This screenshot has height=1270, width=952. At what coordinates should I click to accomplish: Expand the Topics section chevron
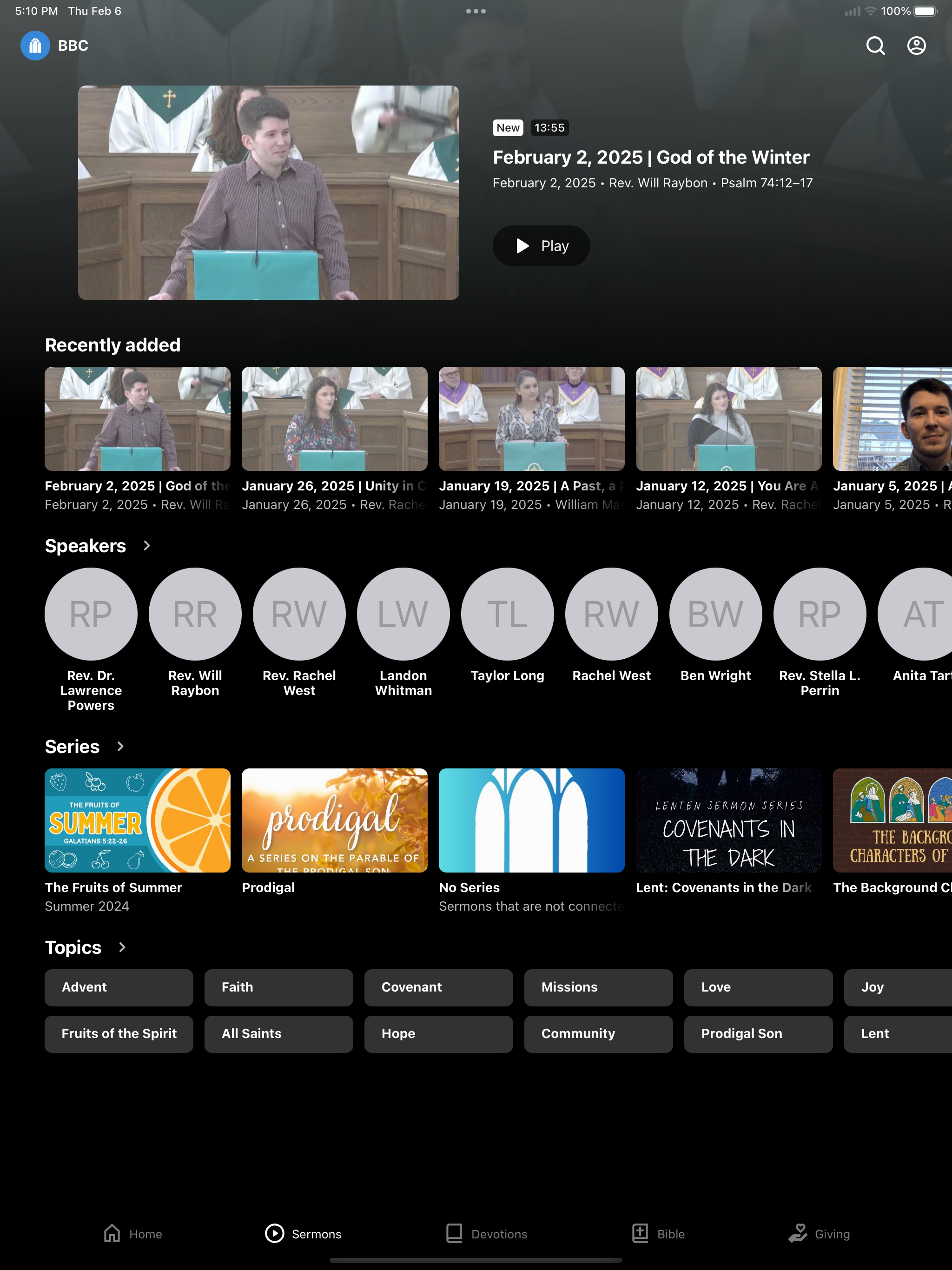tap(122, 947)
